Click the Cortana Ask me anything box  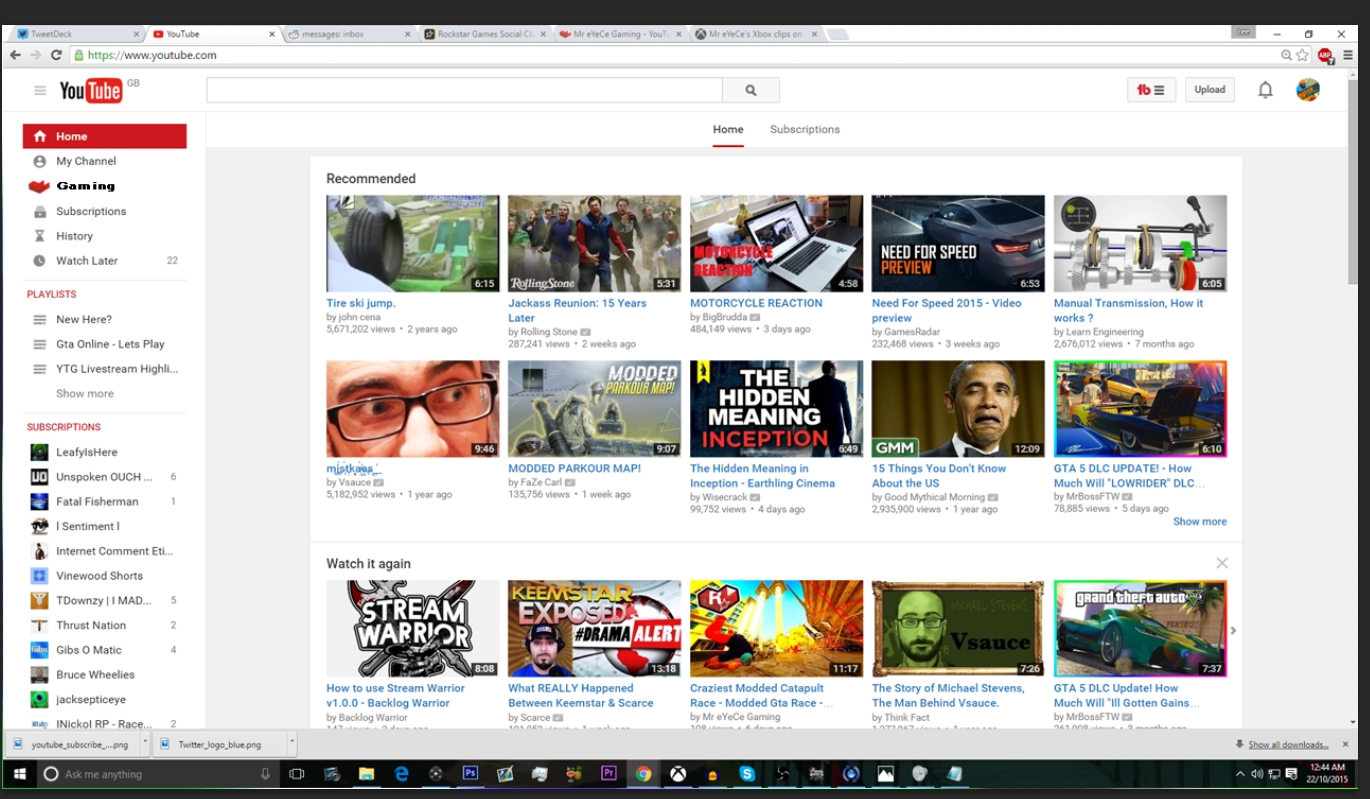coord(157,774)
